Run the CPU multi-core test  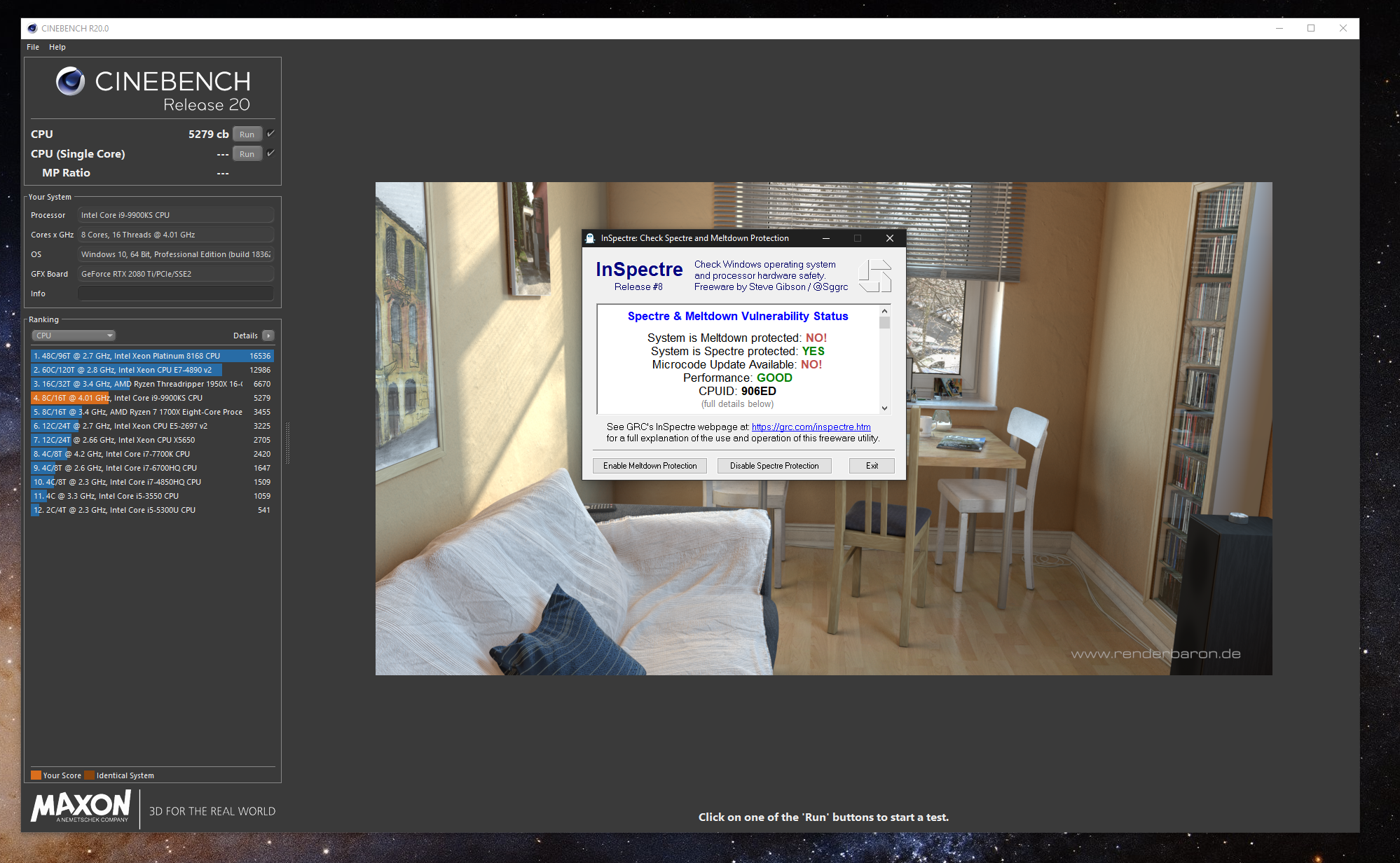[247, 134]
